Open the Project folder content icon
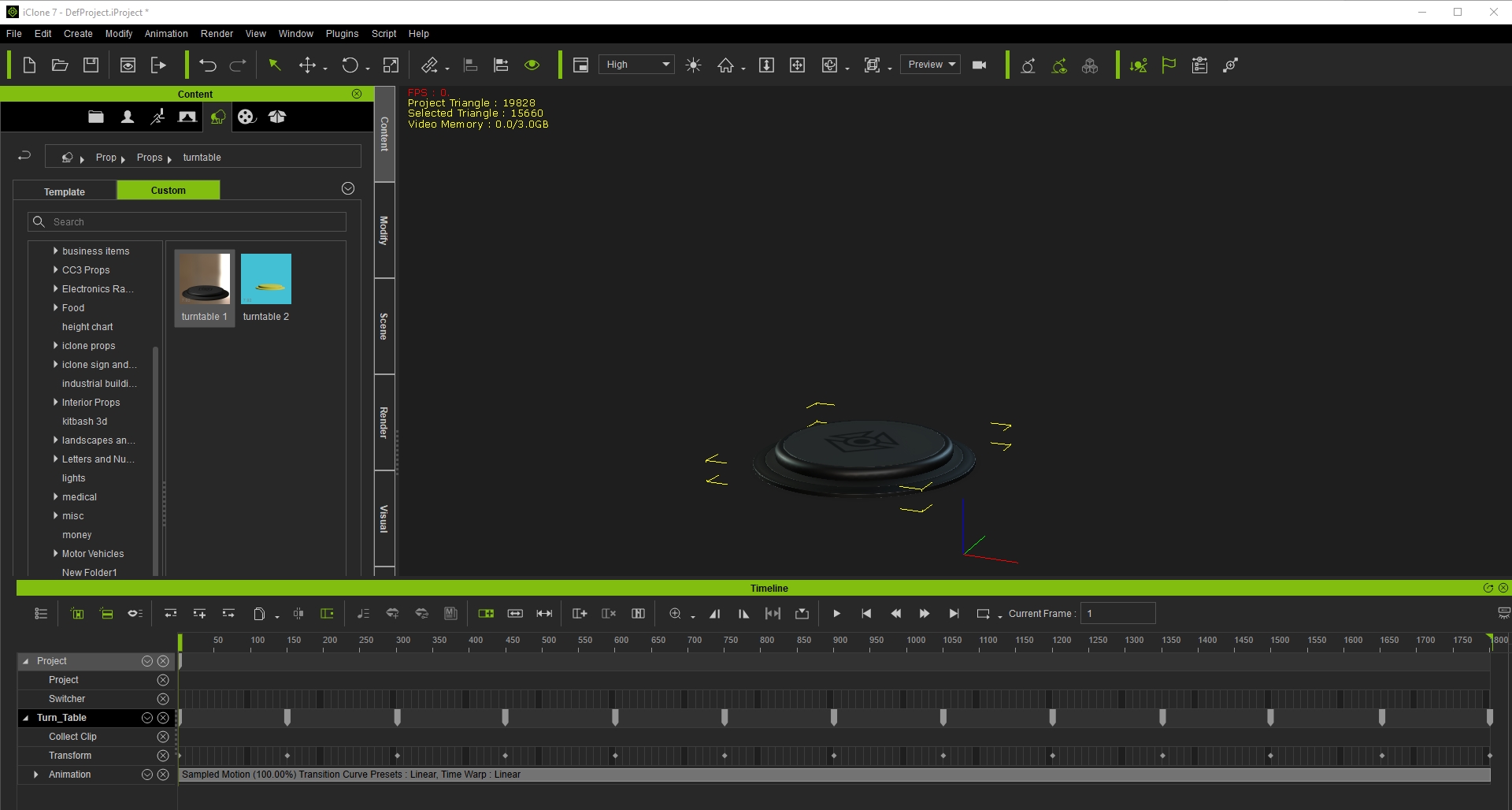 [x=96, y=117]
